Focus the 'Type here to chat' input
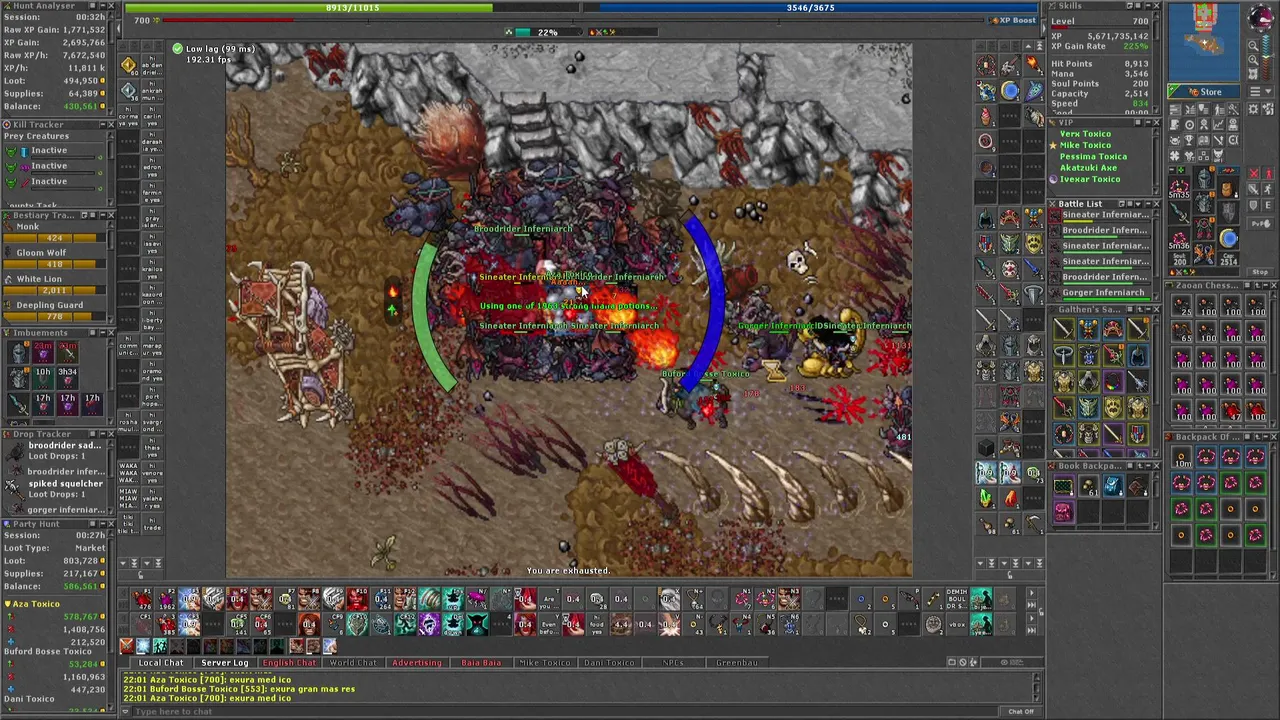The image size is (1280, 720). [x=565, y=712]
